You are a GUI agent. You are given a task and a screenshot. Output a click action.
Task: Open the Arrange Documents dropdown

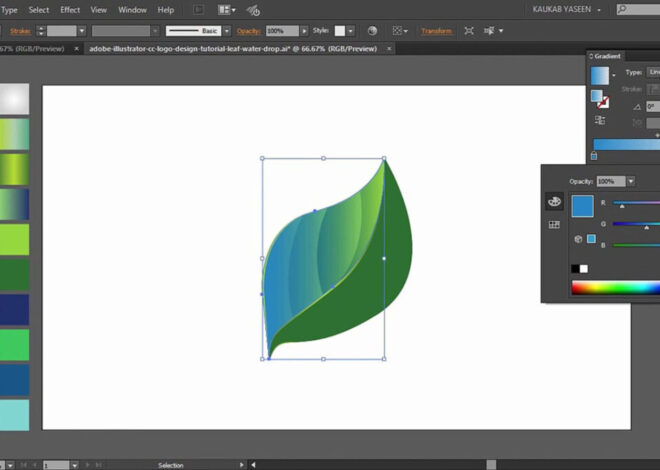tap(227, 10)
